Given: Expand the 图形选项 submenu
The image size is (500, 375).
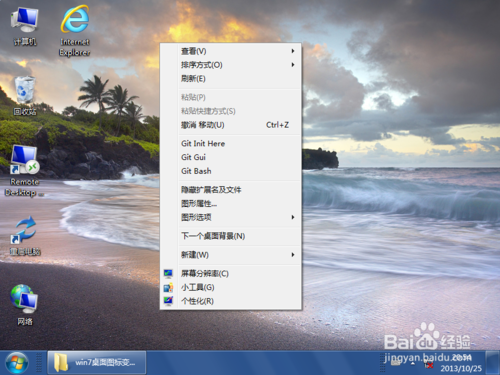Looking at the screenshot, I should pos(231,217).
